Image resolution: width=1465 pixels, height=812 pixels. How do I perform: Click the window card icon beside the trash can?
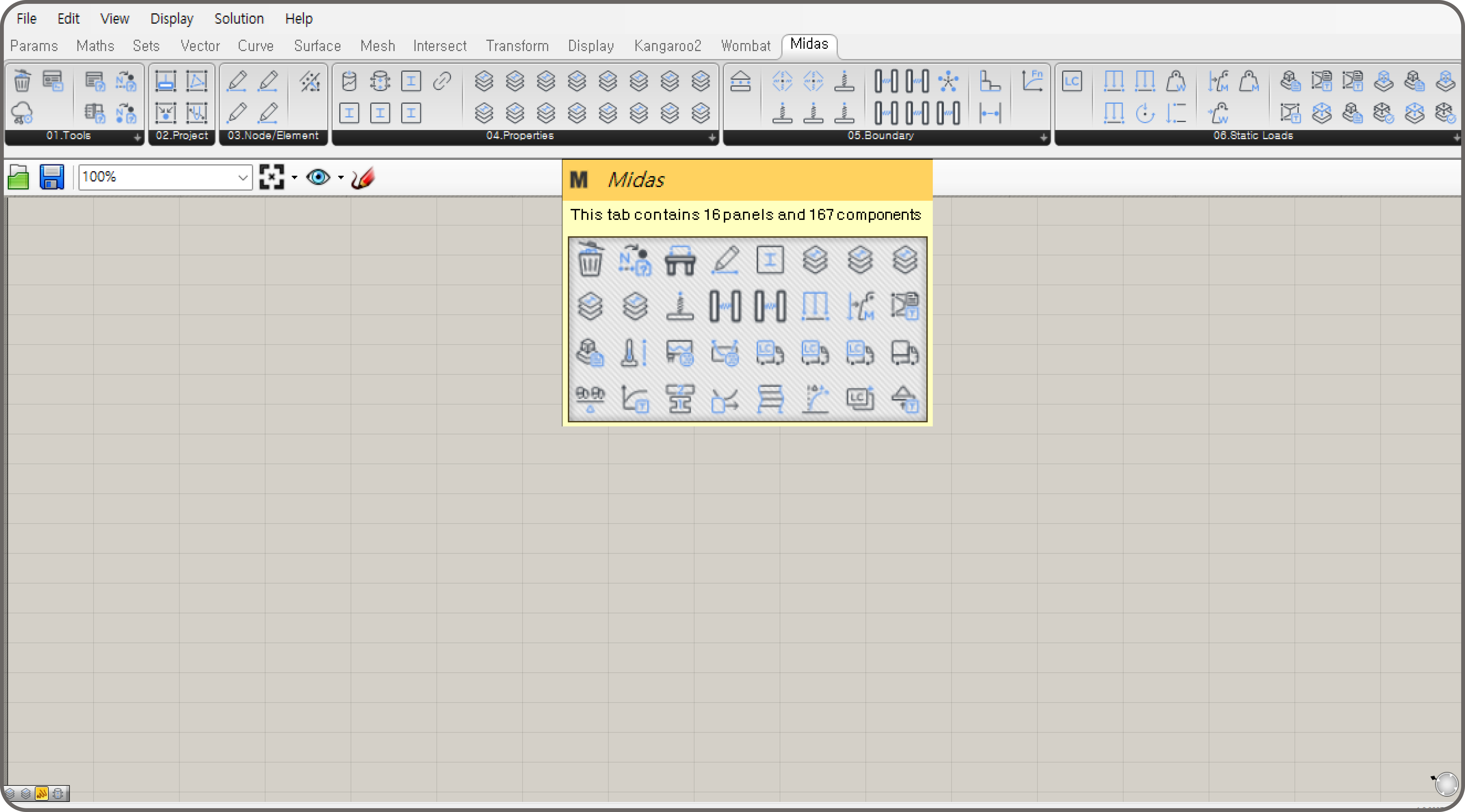point(53,81)
